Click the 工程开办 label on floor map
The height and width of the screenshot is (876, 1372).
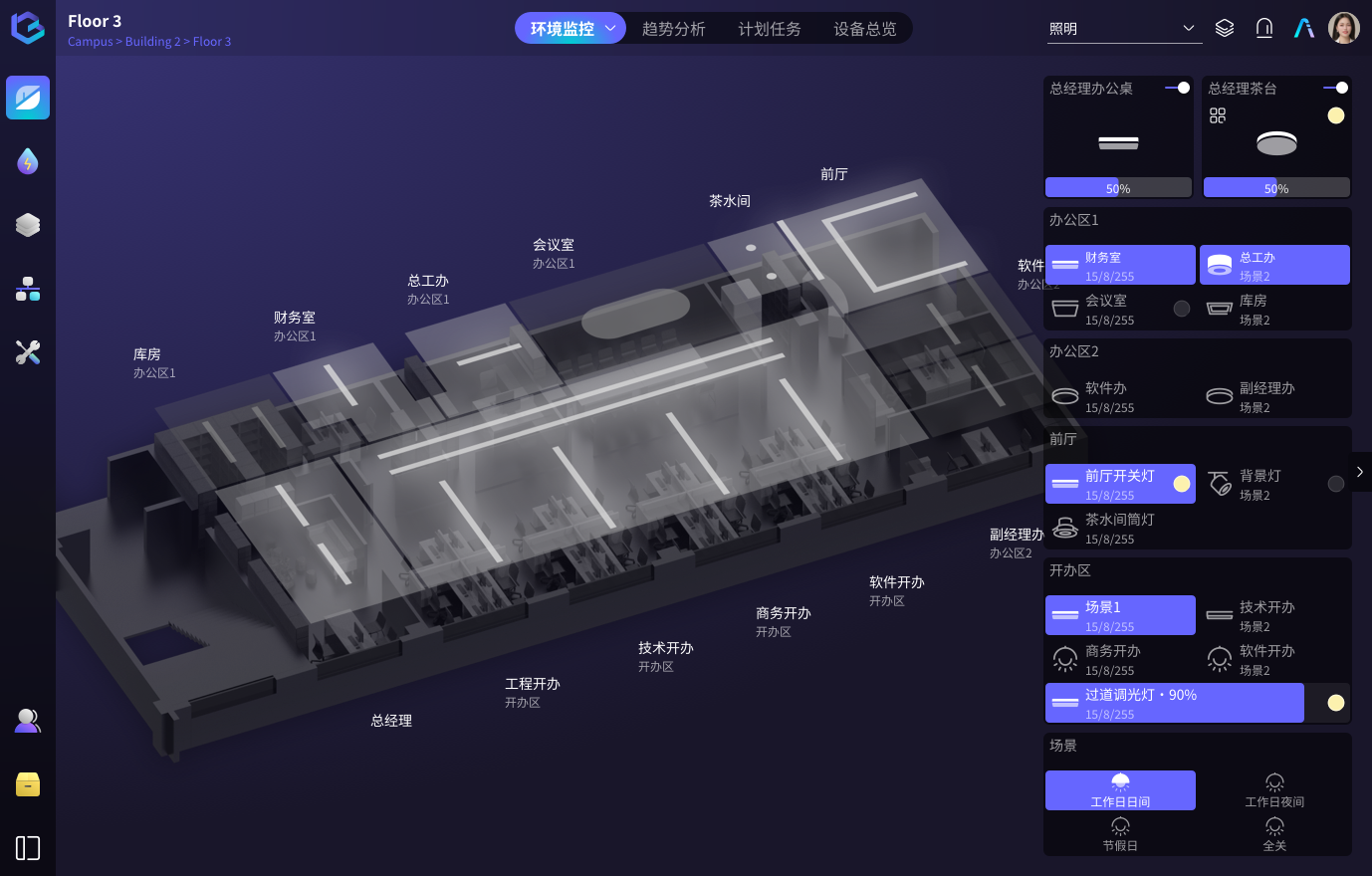[x=533, y=684]
